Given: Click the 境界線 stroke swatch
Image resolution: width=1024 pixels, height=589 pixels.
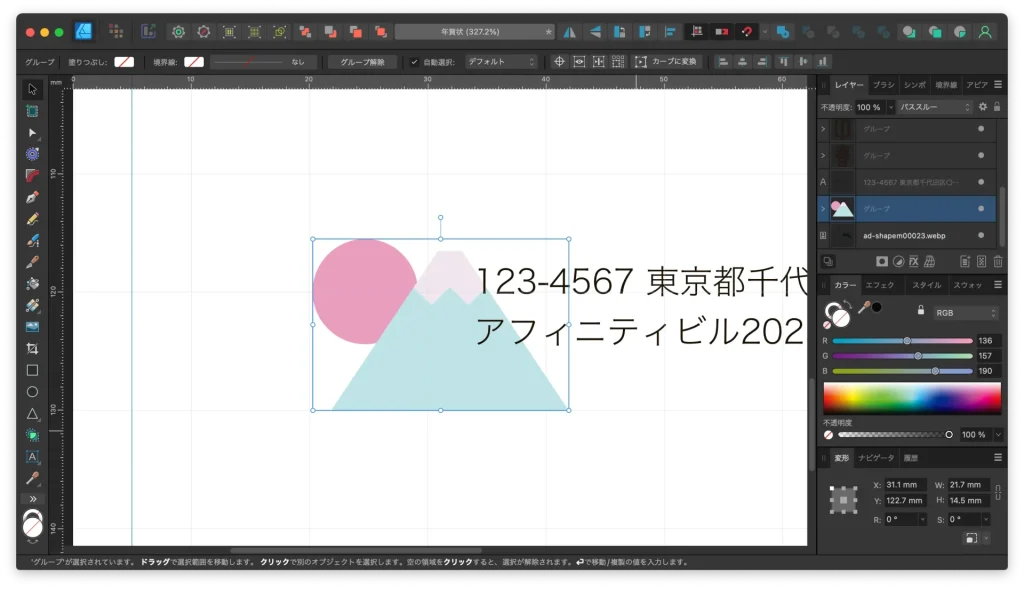Looking at the screenshot, I should [193, 62].
